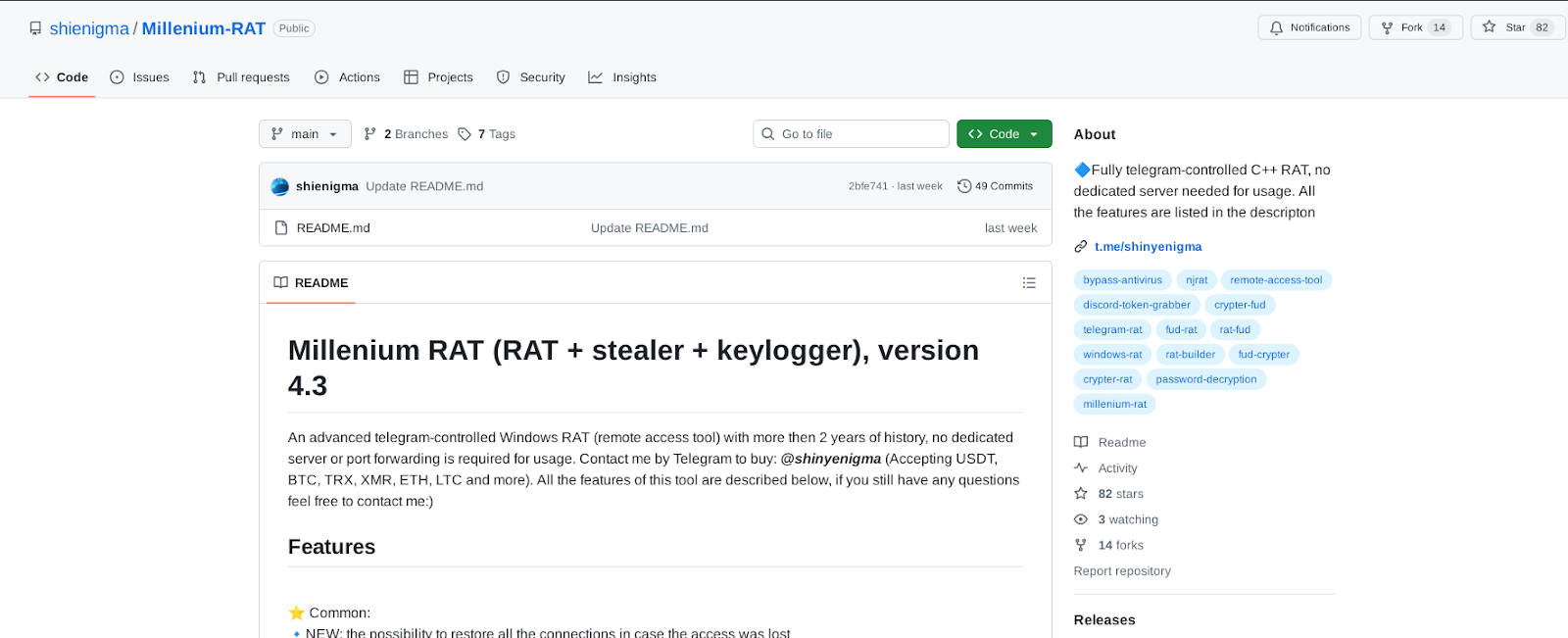Click Report repository link
This screenshot has width=1568, height=638.
[1122, 571]
